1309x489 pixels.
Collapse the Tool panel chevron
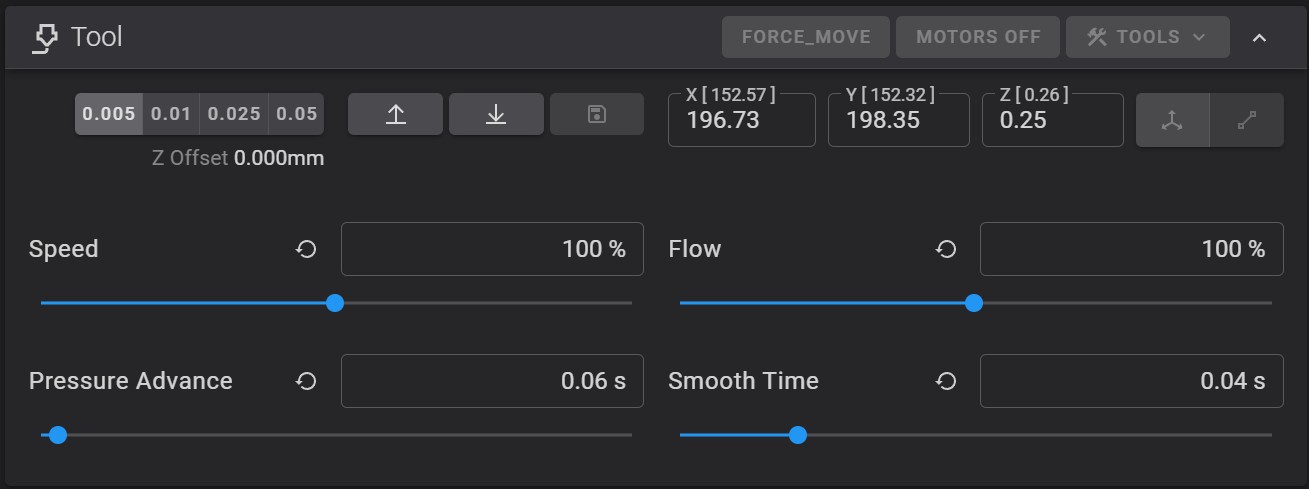point(1260,37)
